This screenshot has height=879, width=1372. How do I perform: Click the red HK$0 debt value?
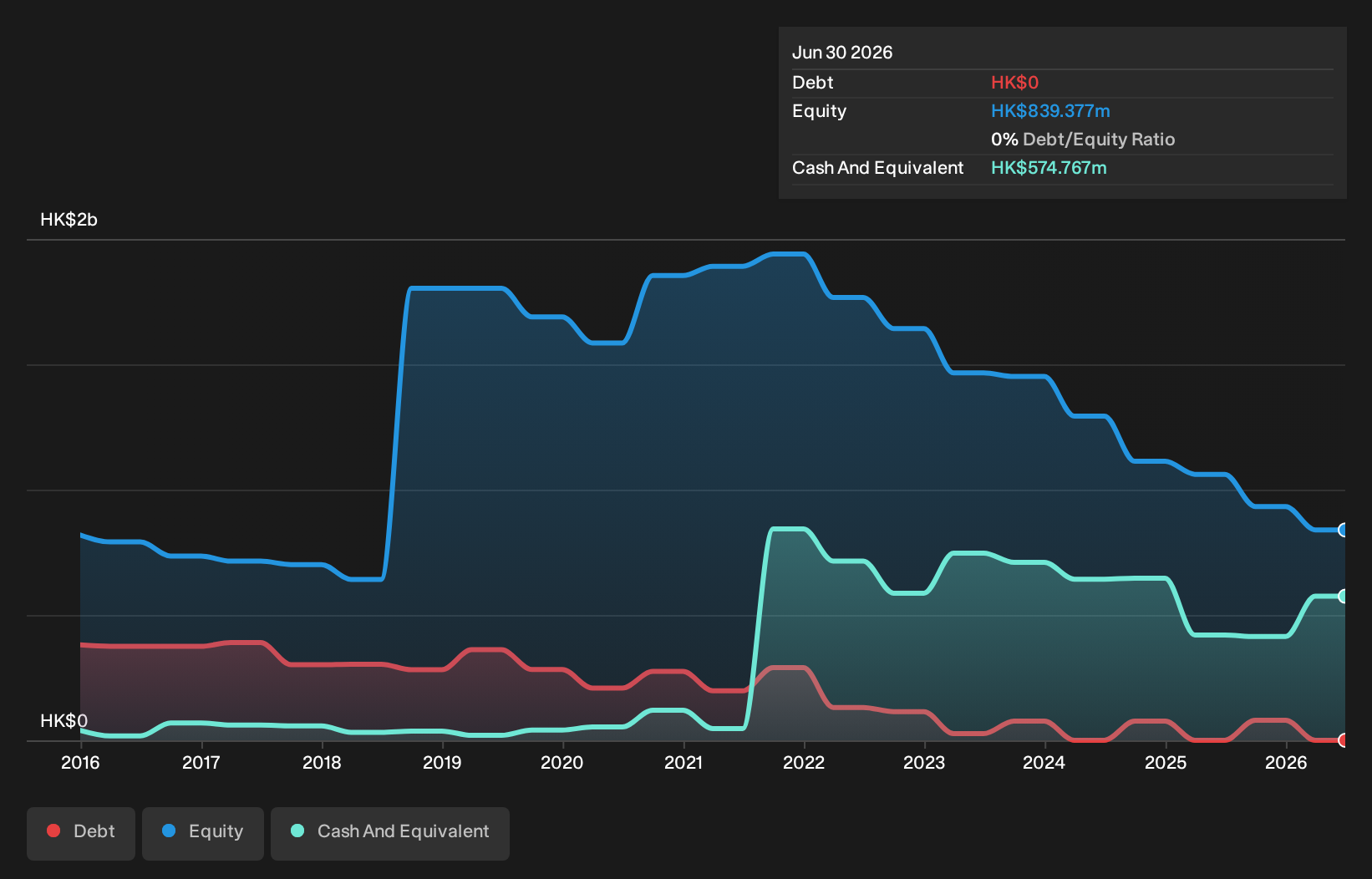(x=1014, y=83)
